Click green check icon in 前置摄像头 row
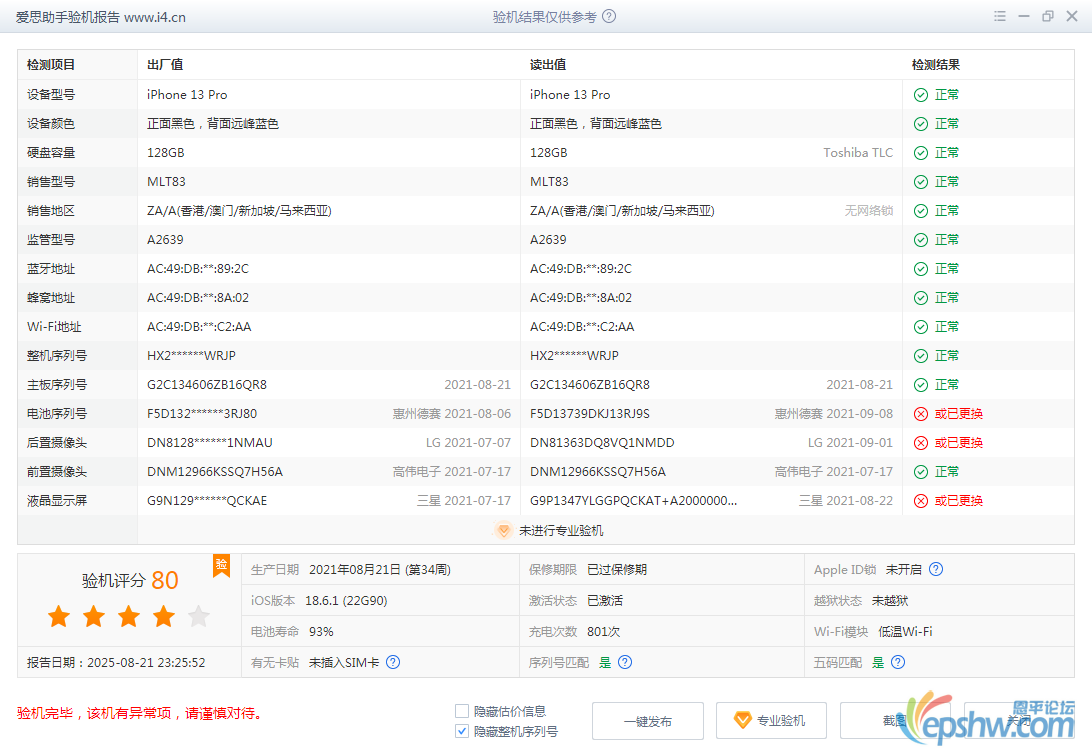Image resolution: width=1092 pixels, height=756 pixels. (x=921, y=472)
